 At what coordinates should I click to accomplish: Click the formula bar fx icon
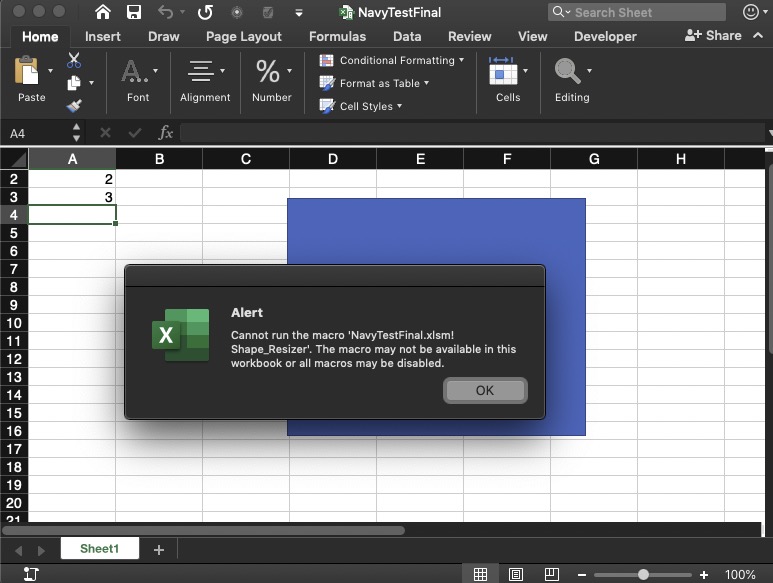(166, 133)
